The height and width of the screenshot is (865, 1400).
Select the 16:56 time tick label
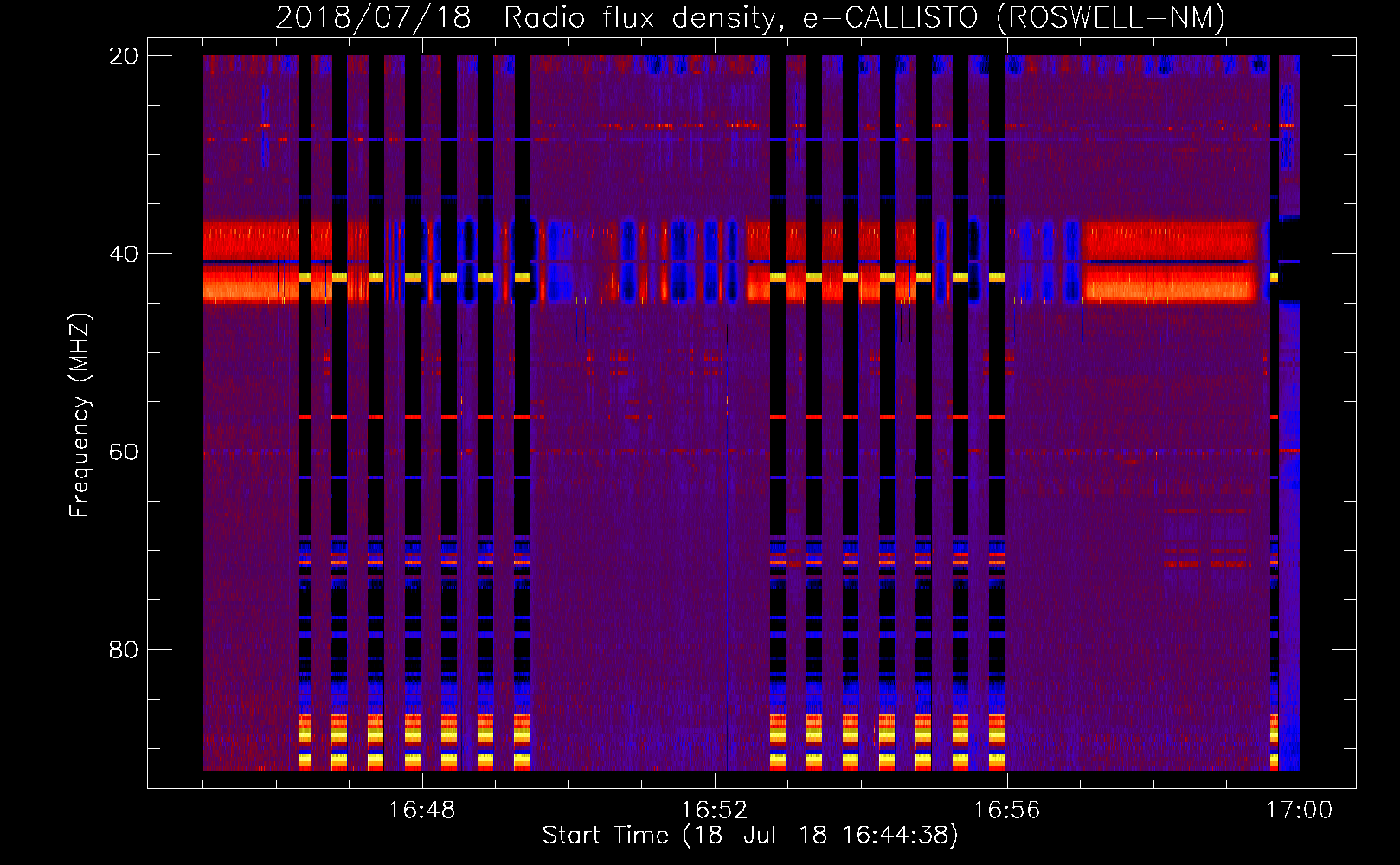coord(1006,811)
